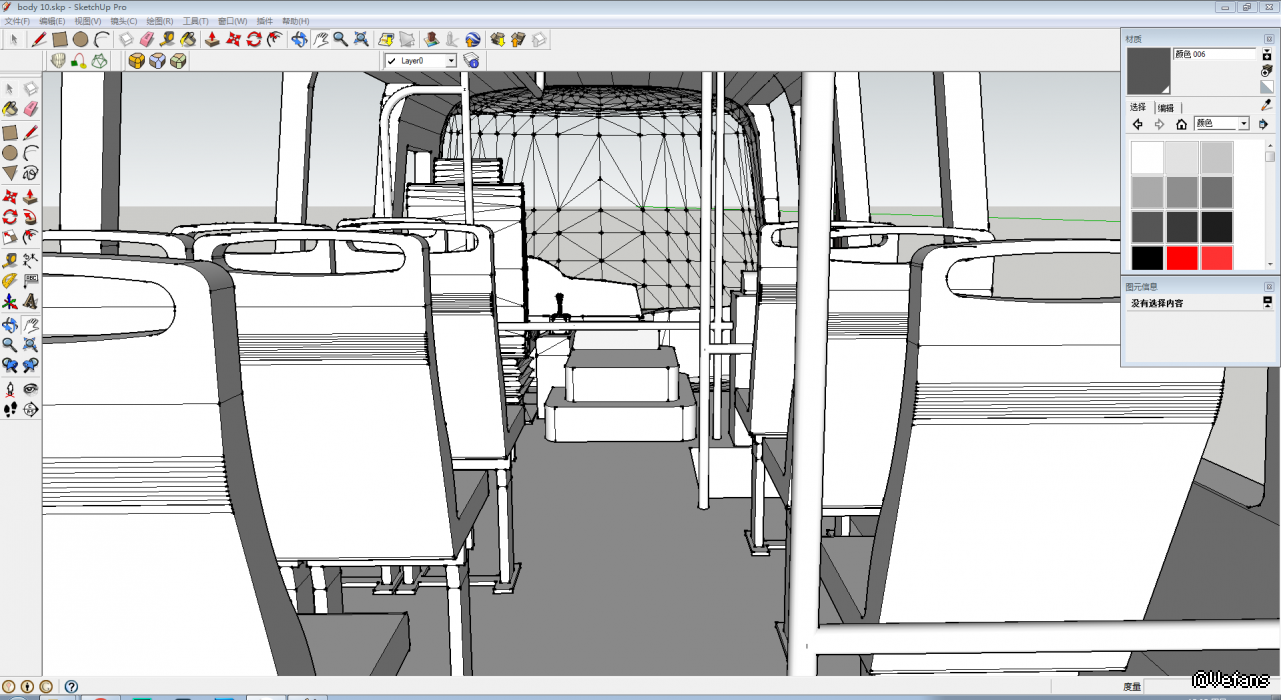
Task: Open the Layer0 layer dropdown
Action: [451, 61]
